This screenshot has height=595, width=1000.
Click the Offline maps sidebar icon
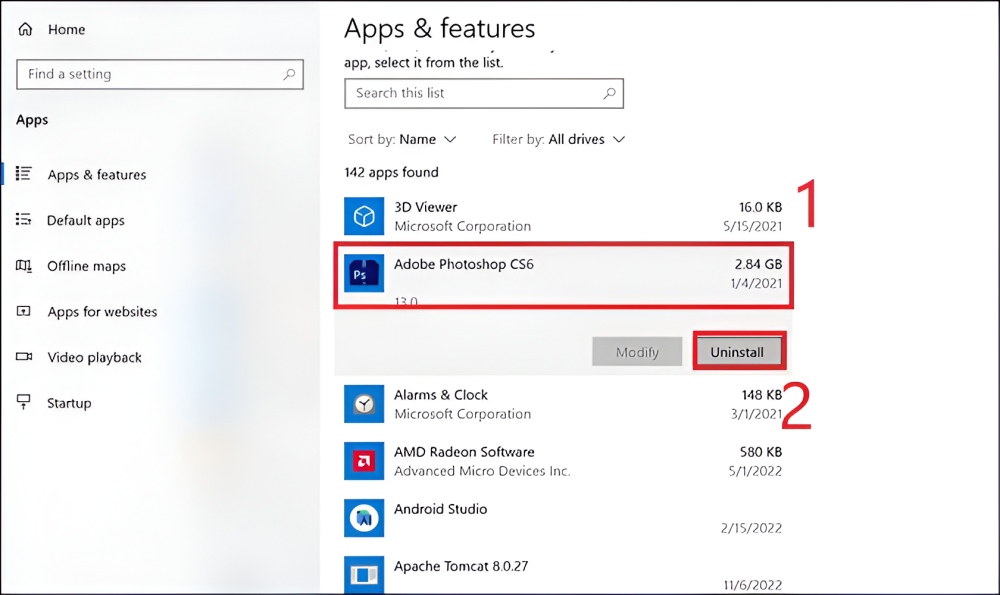(24, 266)
